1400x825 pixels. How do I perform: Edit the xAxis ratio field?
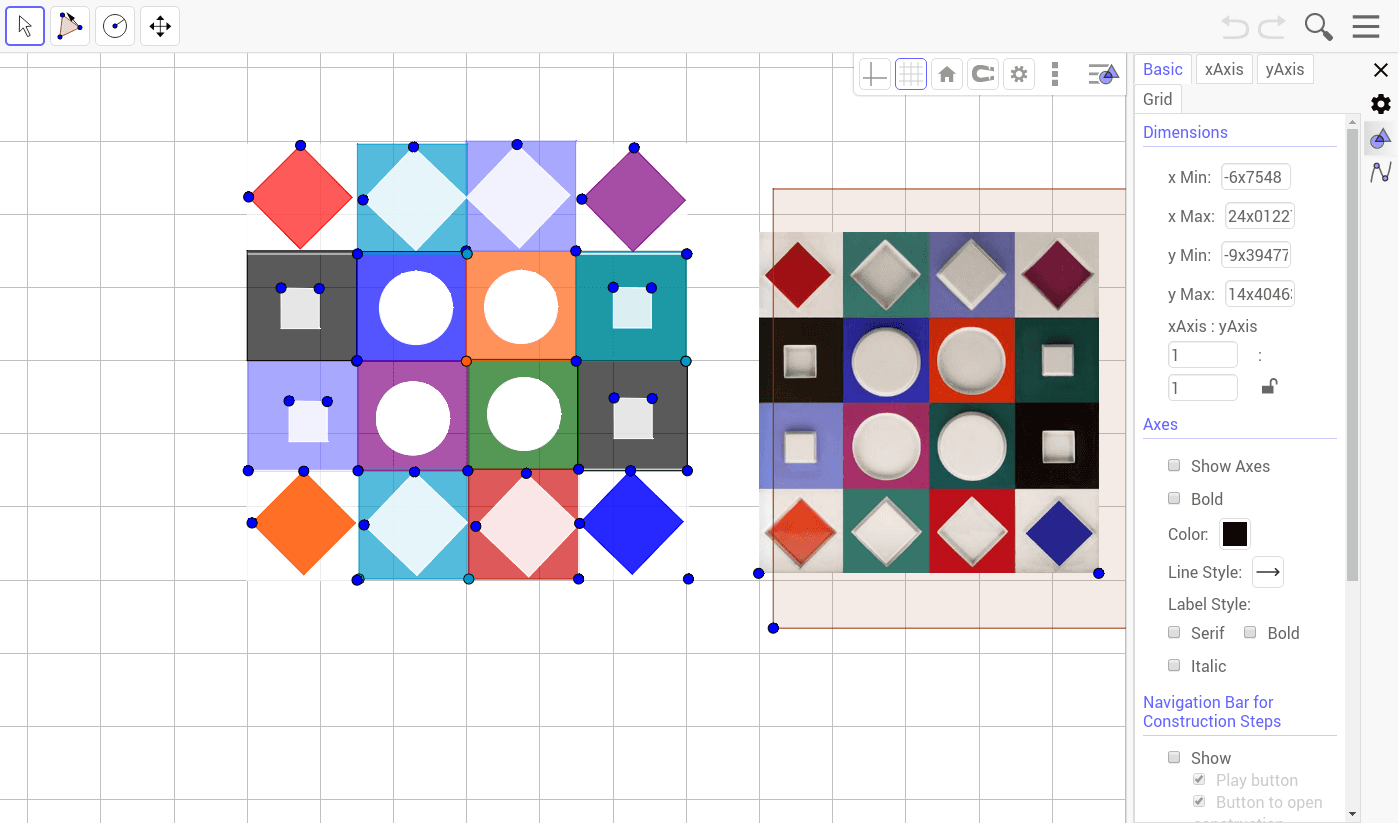pyautogui.click(x=1203, y=355)
